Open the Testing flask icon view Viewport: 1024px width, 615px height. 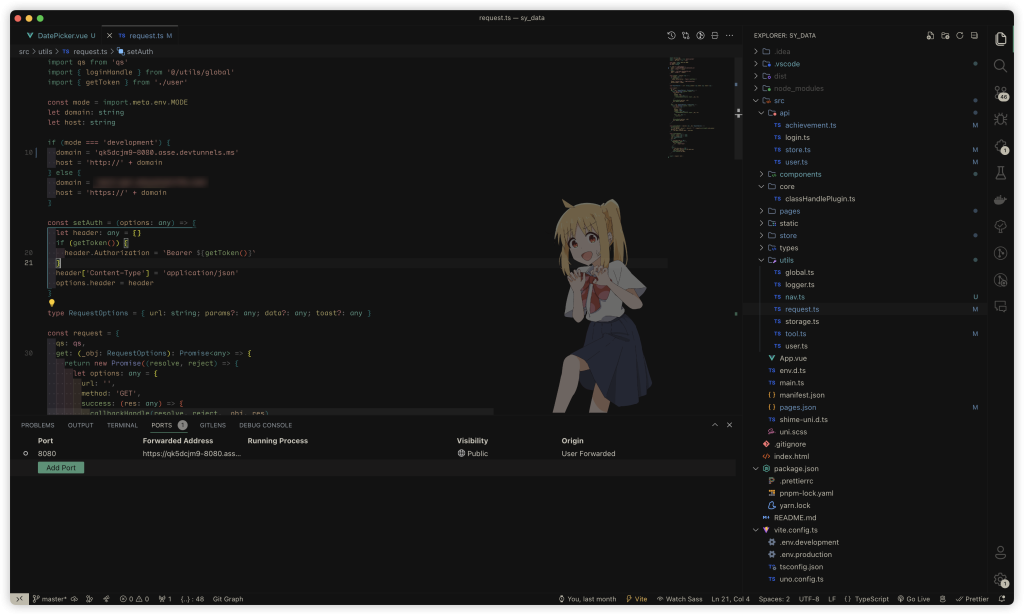coord(1000,173)
